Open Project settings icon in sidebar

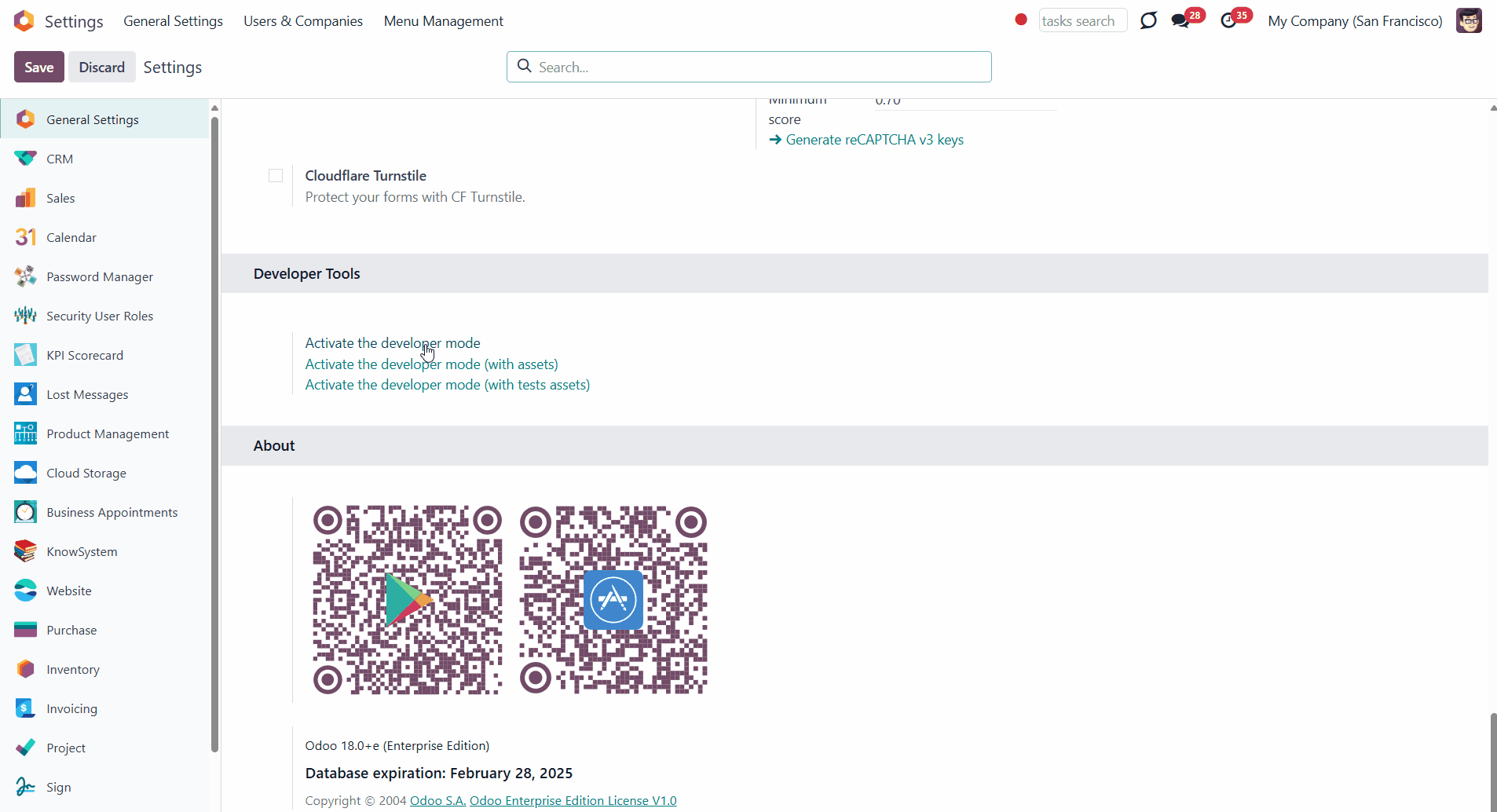click(25, 748)
